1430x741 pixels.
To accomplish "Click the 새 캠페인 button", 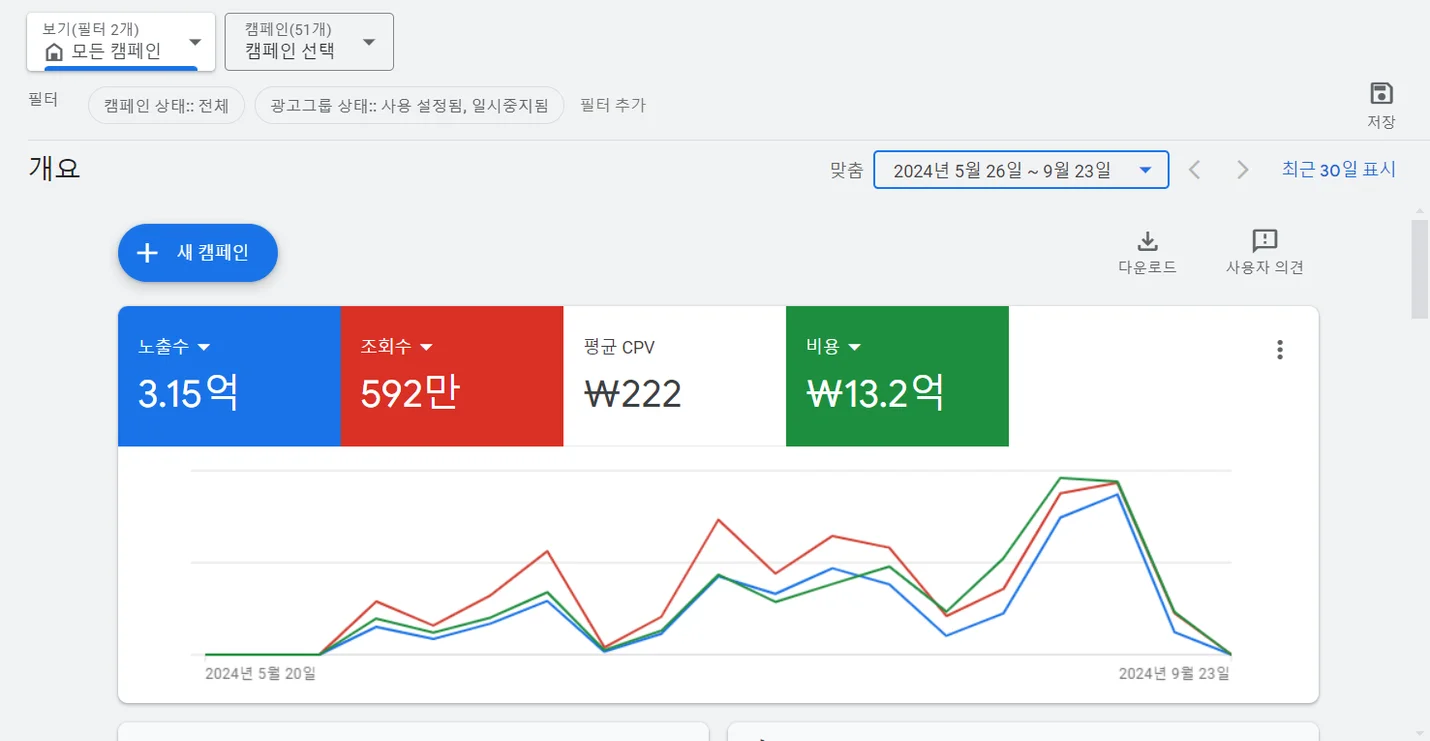I will coord(198,253).
